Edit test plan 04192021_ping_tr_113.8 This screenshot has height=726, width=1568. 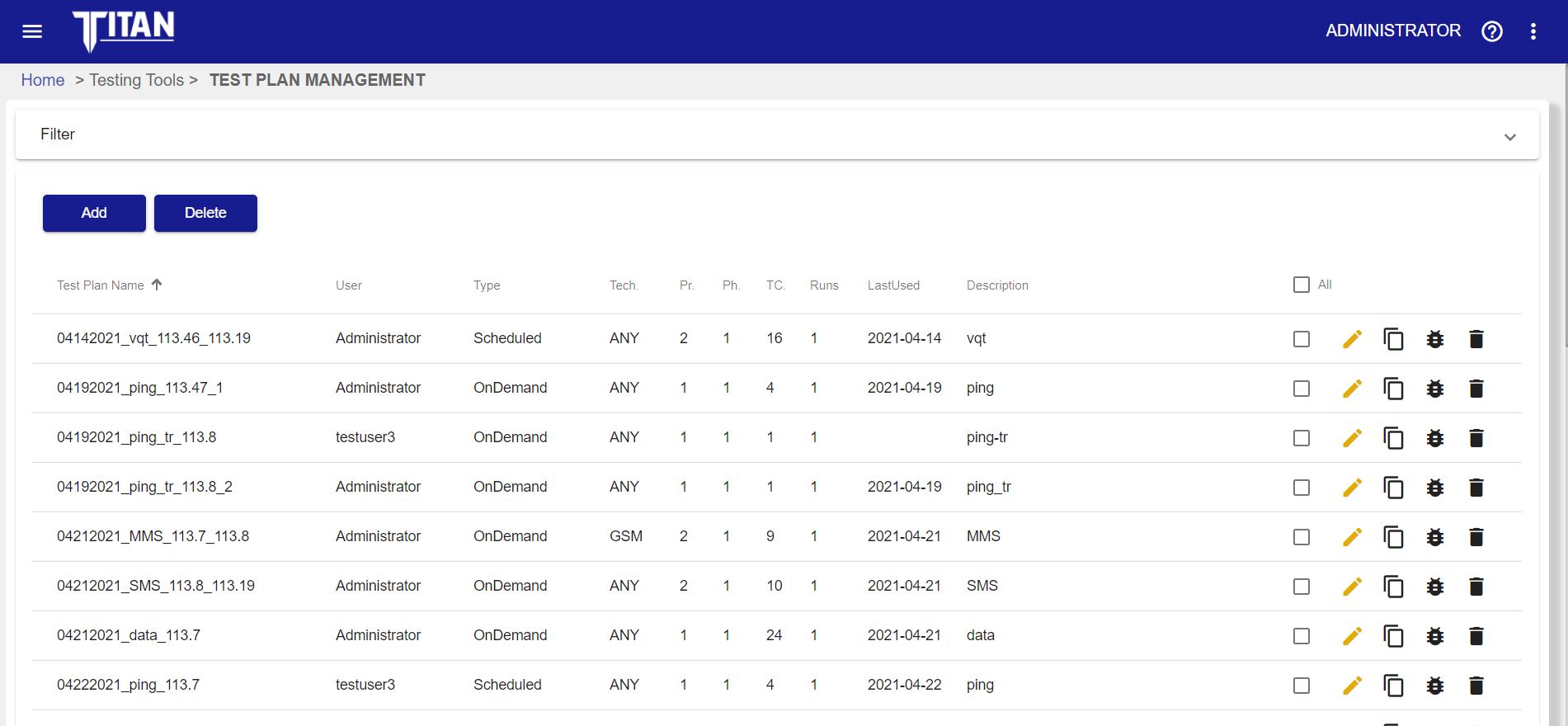[x=1352, y=438]
